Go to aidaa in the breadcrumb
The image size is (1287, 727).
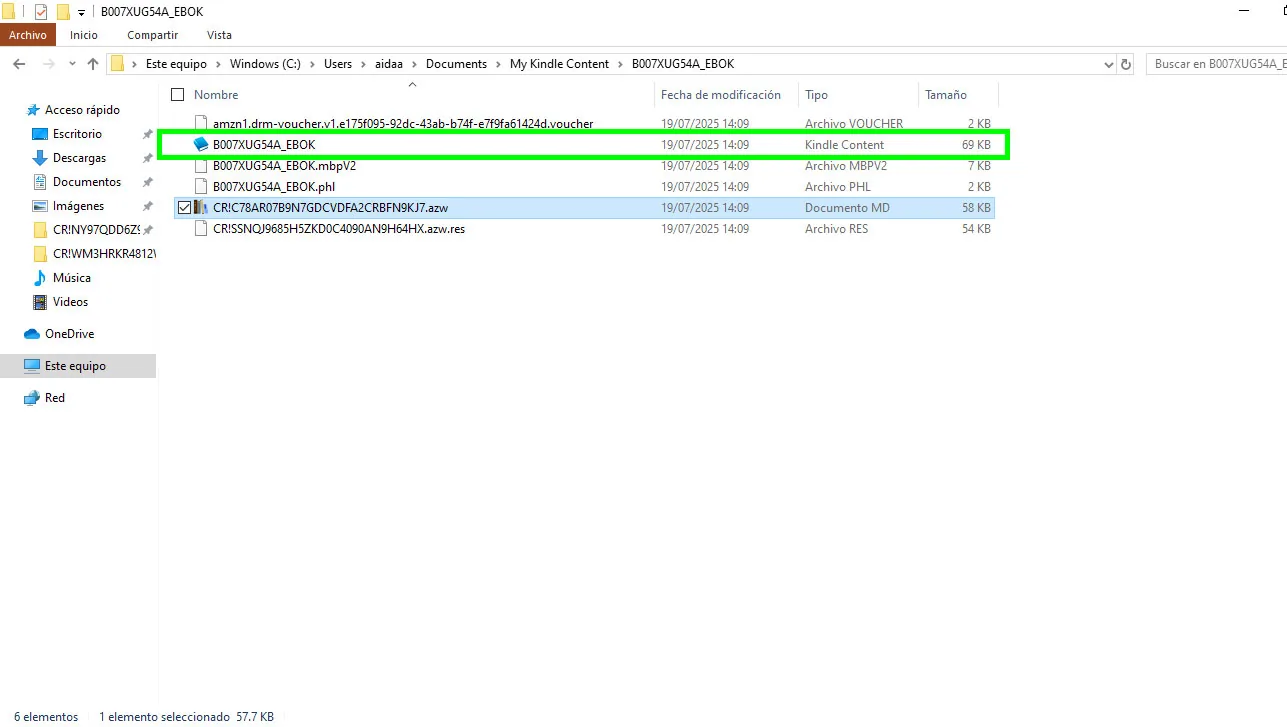(x=389, y=64)
